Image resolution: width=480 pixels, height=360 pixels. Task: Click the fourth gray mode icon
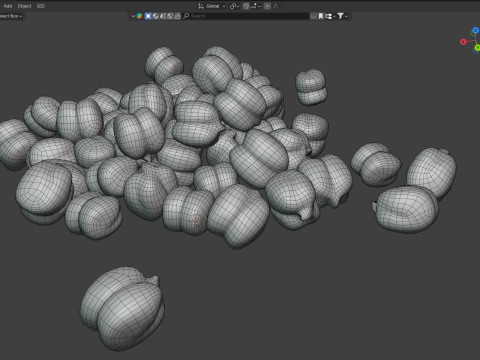170,16
